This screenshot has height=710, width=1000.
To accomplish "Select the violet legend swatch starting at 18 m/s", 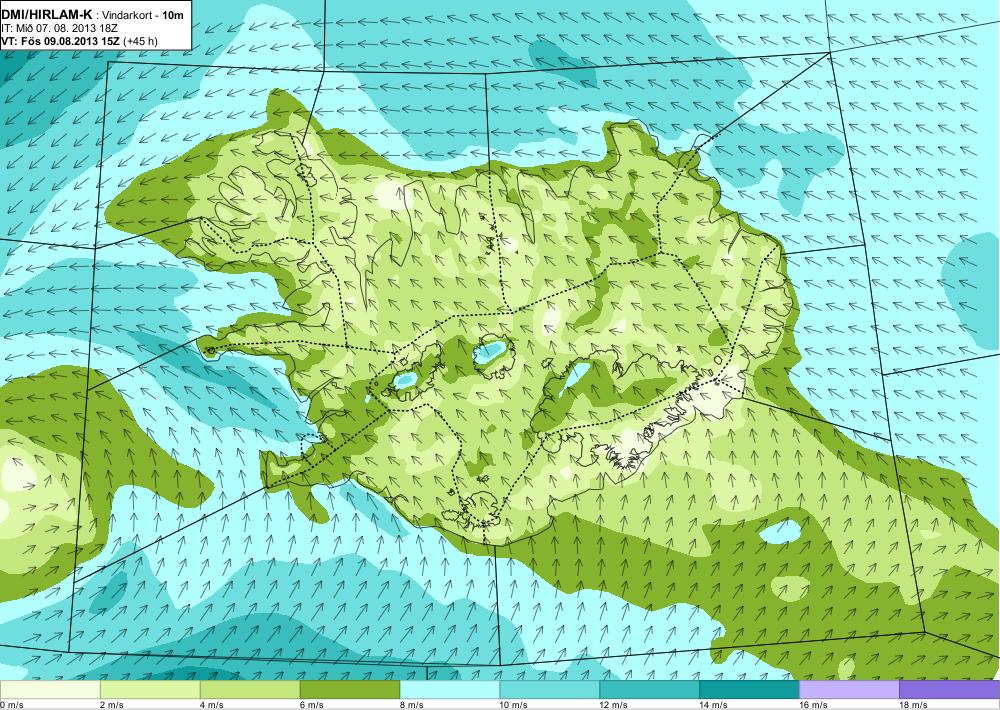I will 949,690.
